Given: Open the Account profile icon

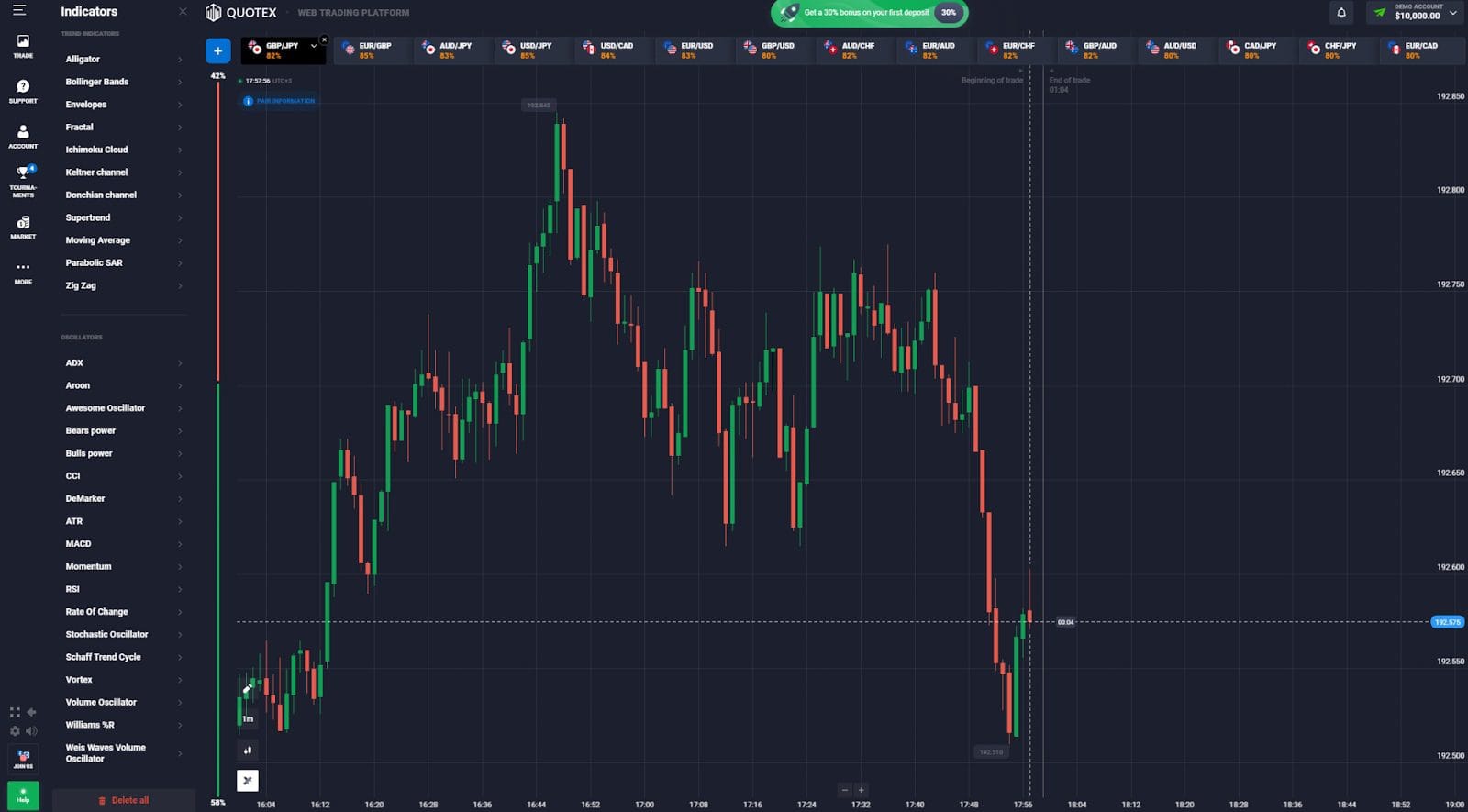Looking at the screenshot, I should point(23,136).
